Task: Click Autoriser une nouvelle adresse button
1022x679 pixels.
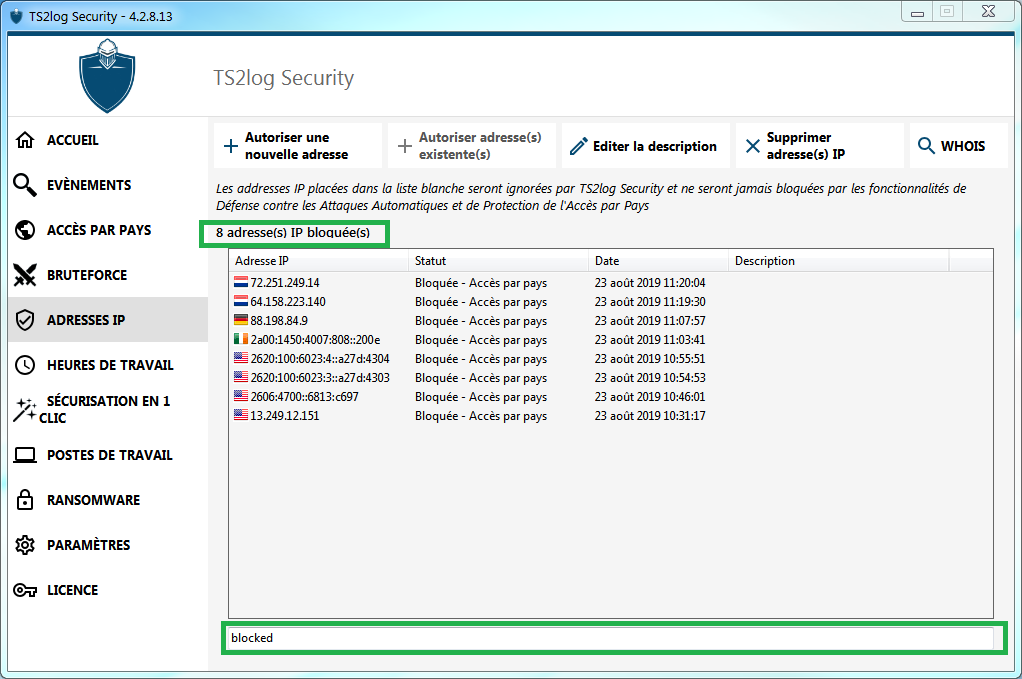Action: click(298, 146)
